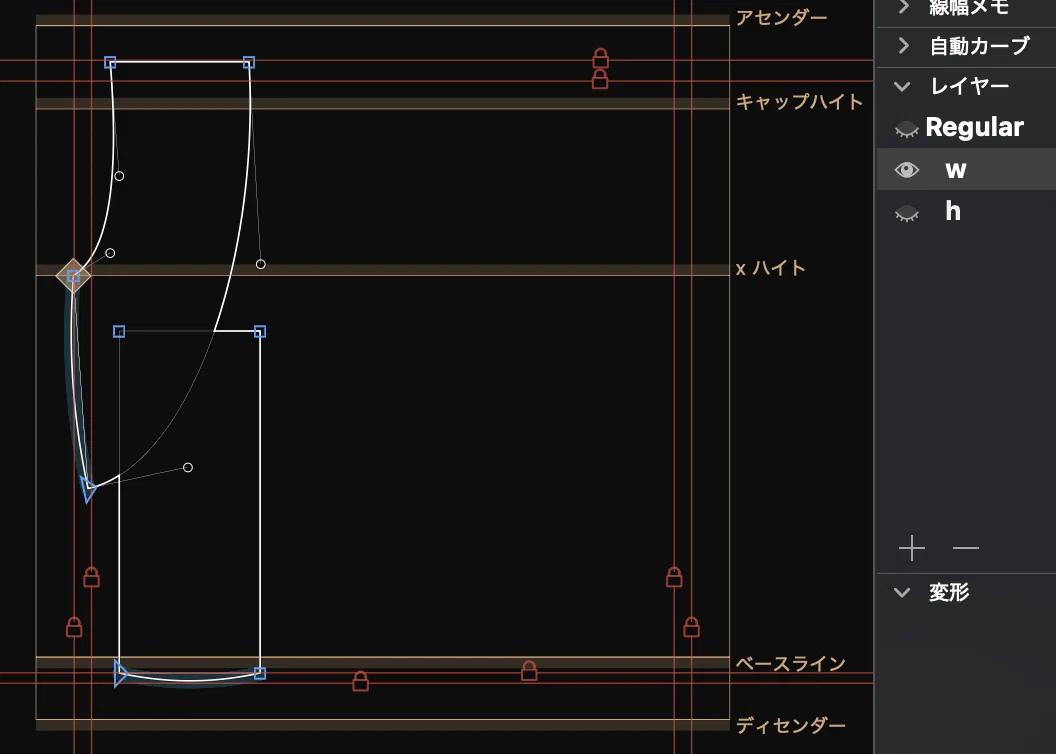1056x754 pixels.
Task: Click the ベースライン metric label
Action: click(791, 664)
